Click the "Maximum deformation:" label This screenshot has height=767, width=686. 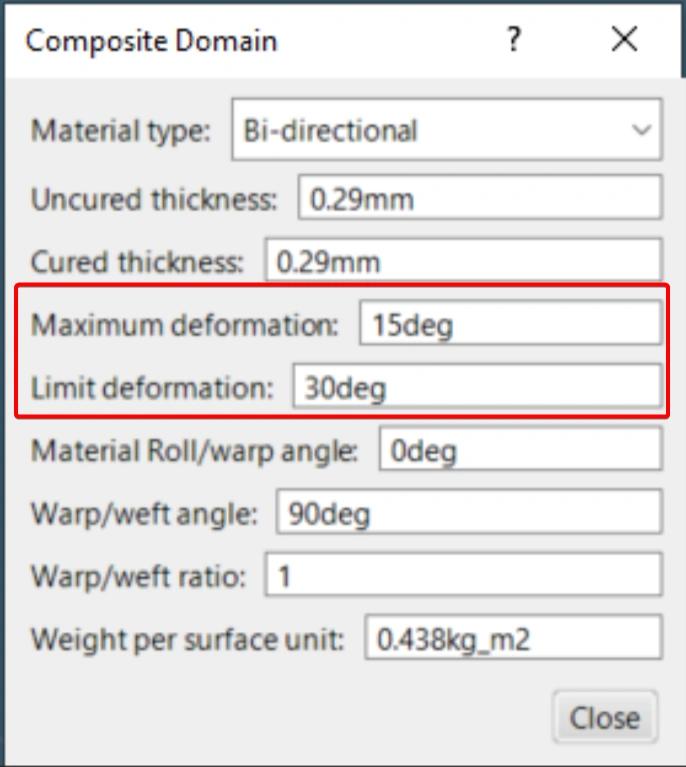[185, 325]
